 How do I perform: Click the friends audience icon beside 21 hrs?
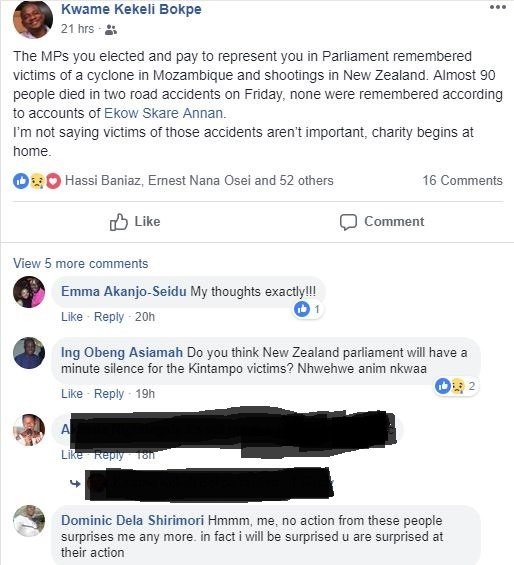tap(111, 30)
